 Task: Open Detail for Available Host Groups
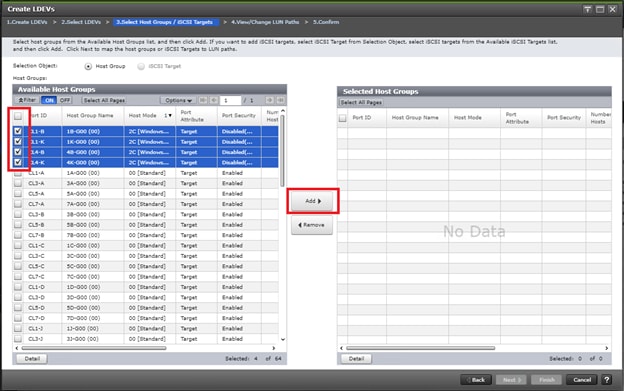tap(32, 359)
